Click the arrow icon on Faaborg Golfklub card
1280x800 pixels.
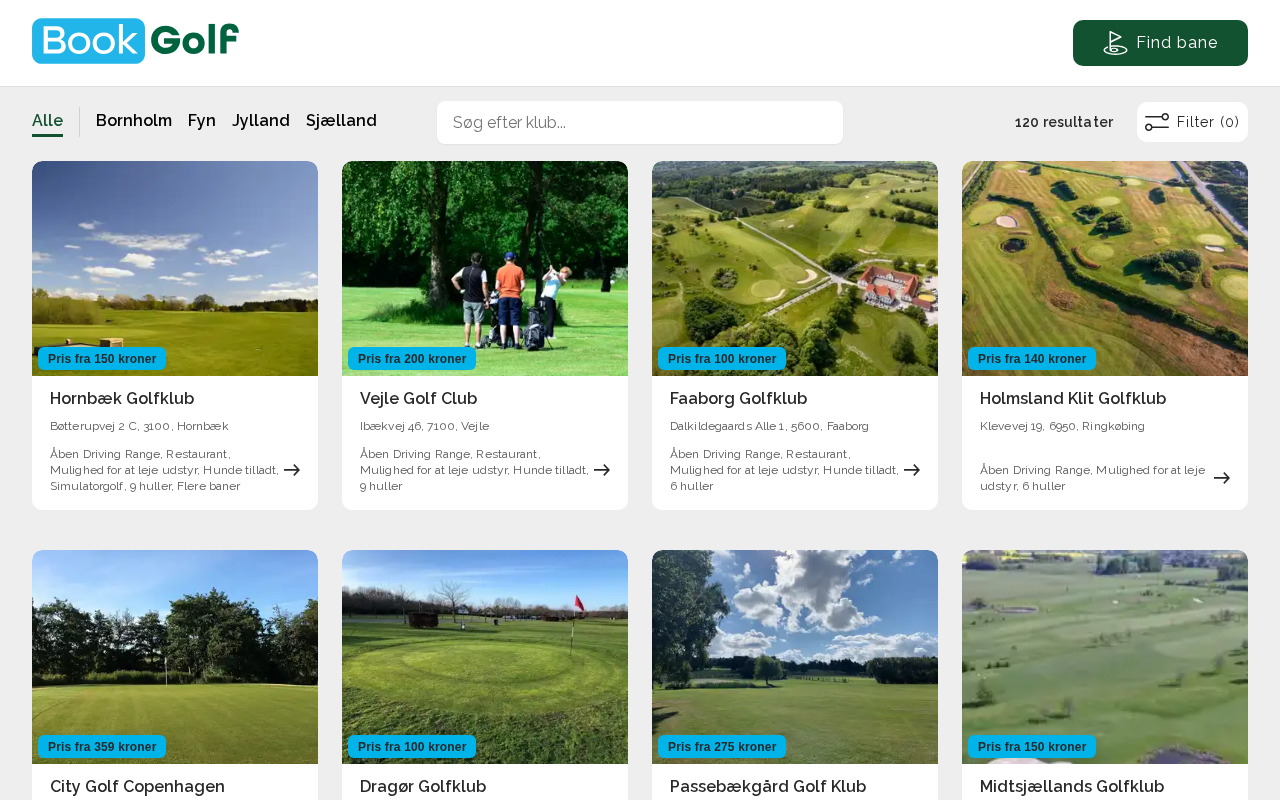[x=912, y=470]
